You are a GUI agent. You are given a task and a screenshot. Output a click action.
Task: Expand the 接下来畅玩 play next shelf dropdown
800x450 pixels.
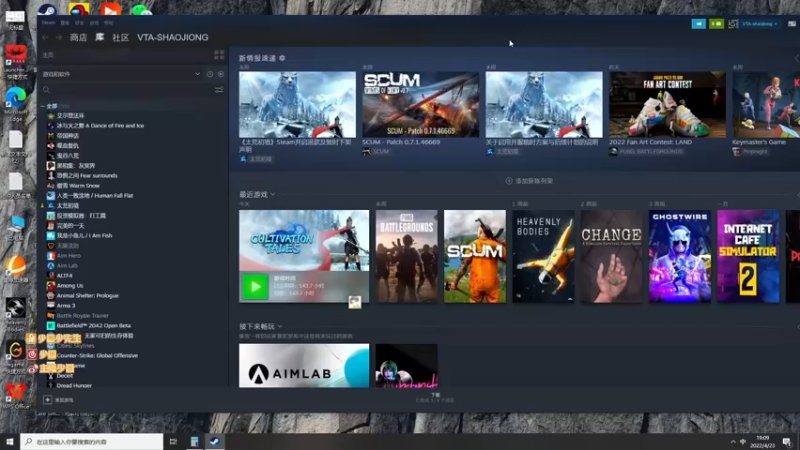click(x=280, y=327)
